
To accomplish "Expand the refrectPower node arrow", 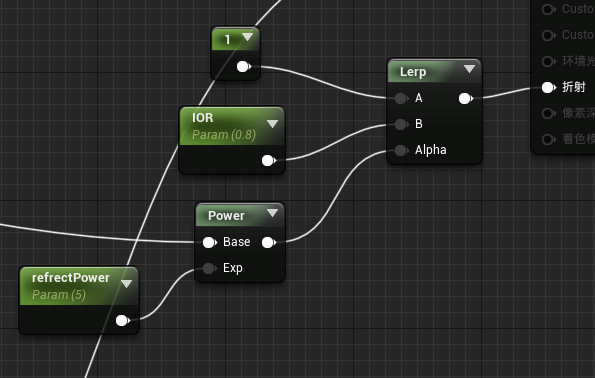I will [x=126, y=284].
